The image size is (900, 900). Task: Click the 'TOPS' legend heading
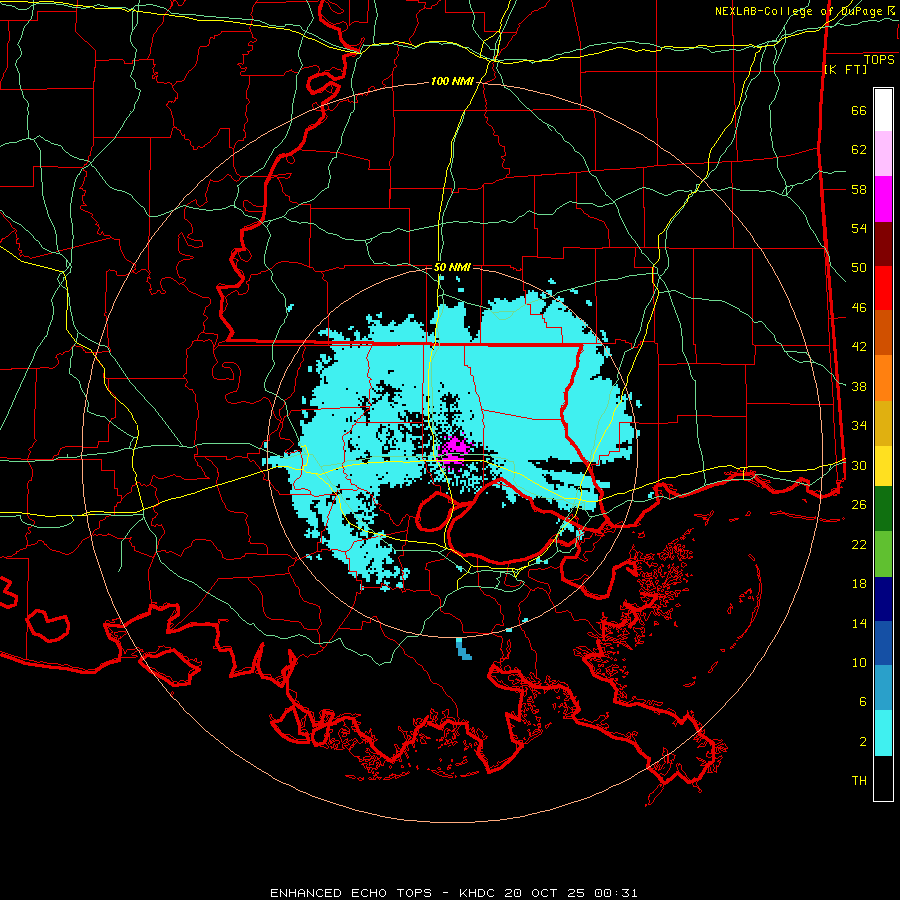point(879,60)
